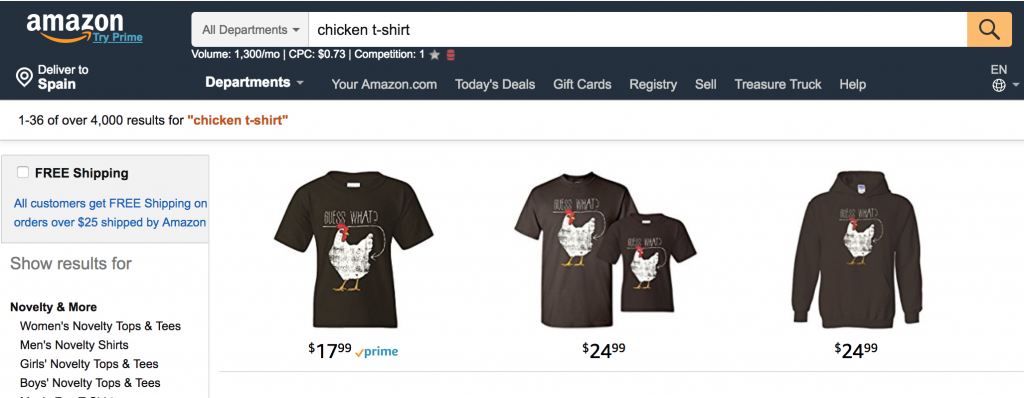The height and width of the screenshot is (398, 1024).
Task: Open Today's Deals in the nav bar
Action: coord(495,84)
